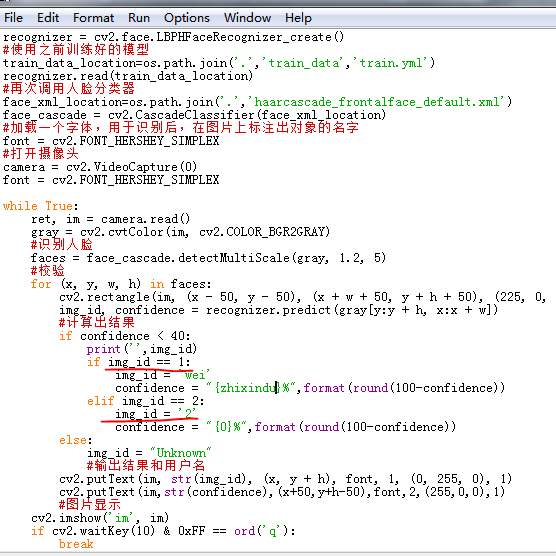Click the 'cv2.putText(im, str(img_id)' line
The width and height of the screenshot is (556, 556).
click(x=285, y=479)
